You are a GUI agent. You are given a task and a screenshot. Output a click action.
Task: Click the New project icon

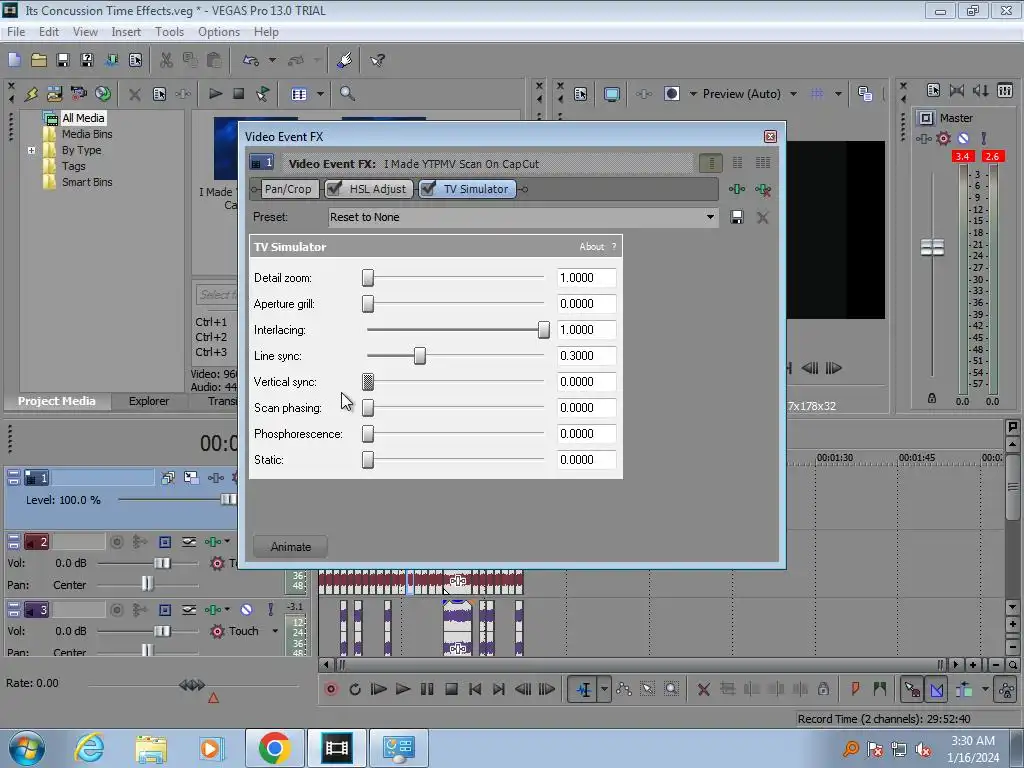(x=14, y=60)
